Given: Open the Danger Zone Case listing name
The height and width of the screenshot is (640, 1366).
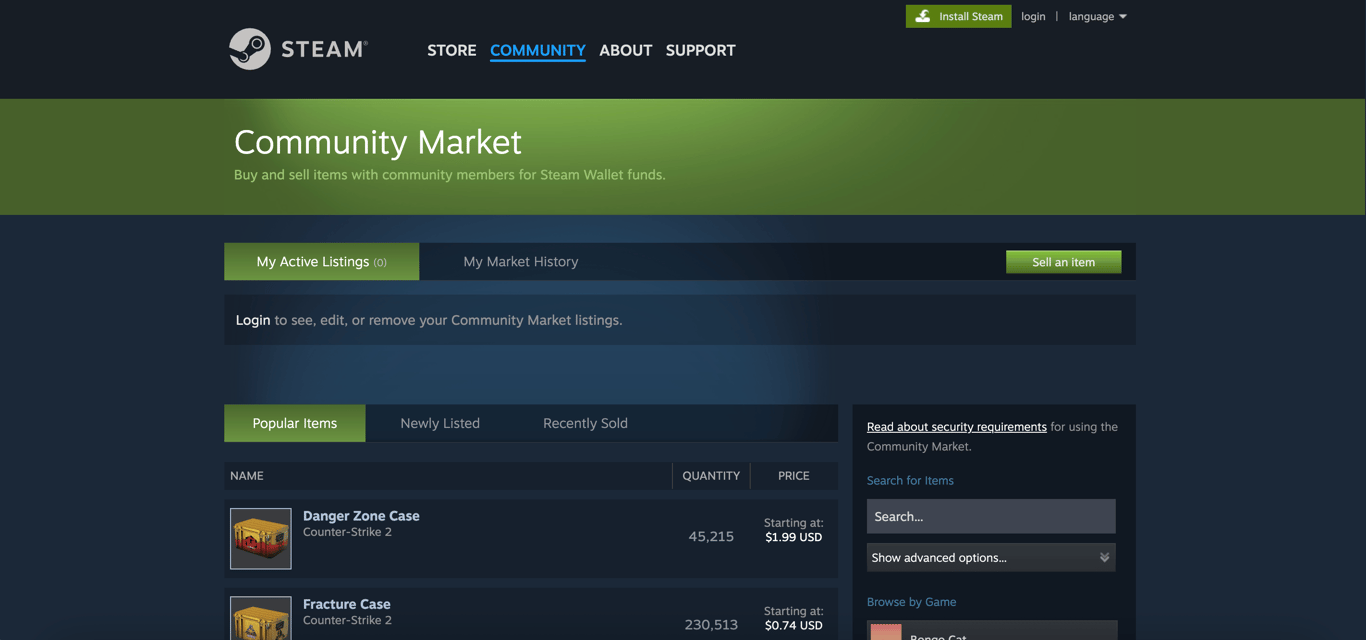Looking at the screenshot, I should pyautogui.click(x=361, y=516).
